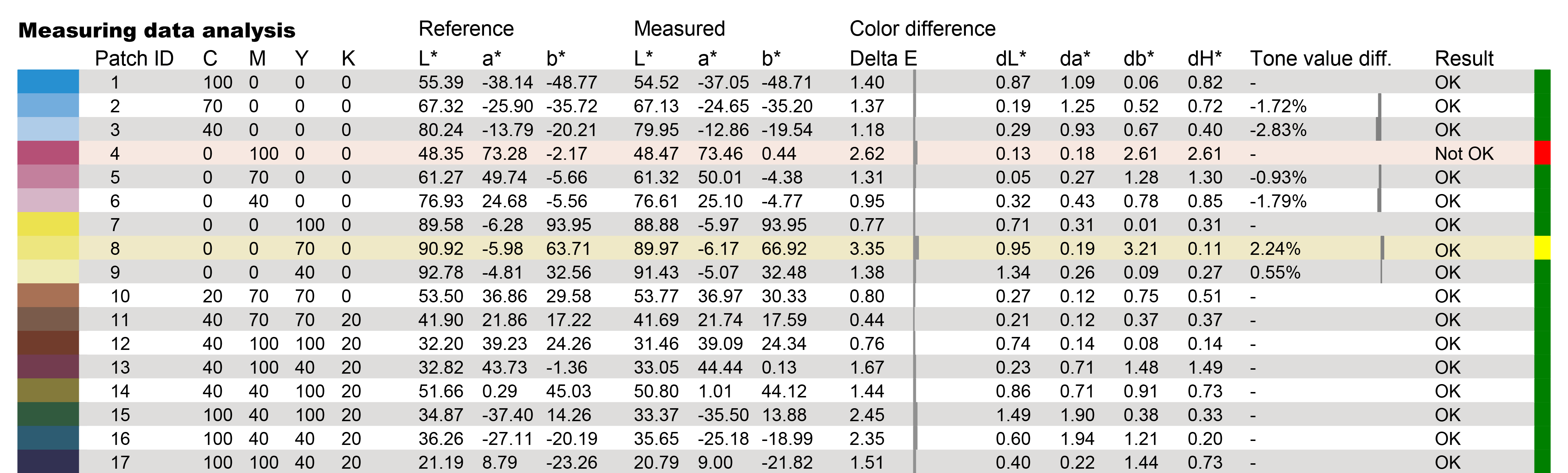Select the "Result" column header

1464,58
